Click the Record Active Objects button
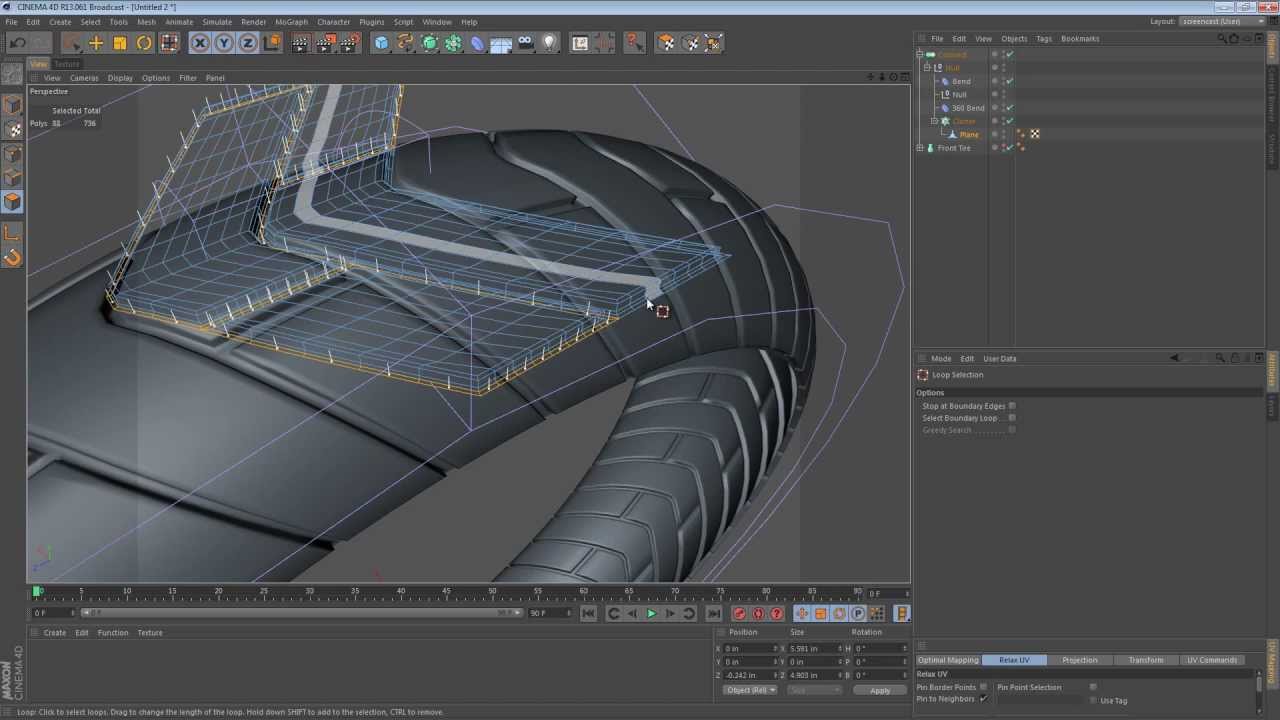 pos(739,613)
